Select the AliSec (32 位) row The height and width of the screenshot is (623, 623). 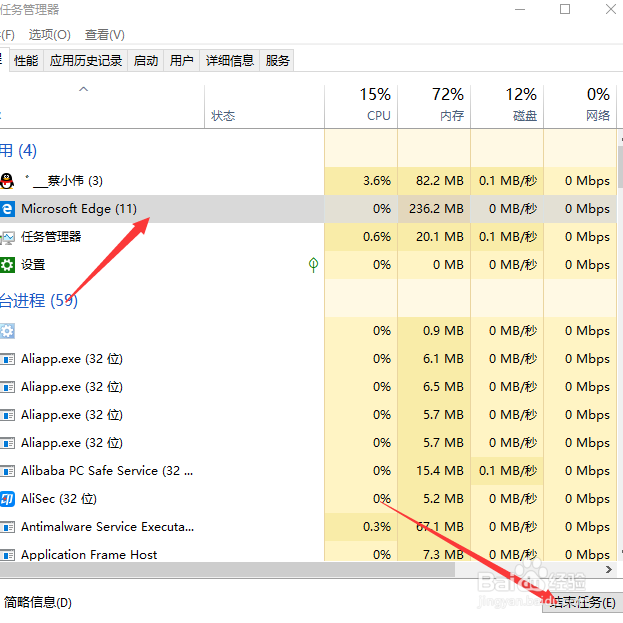308,499
